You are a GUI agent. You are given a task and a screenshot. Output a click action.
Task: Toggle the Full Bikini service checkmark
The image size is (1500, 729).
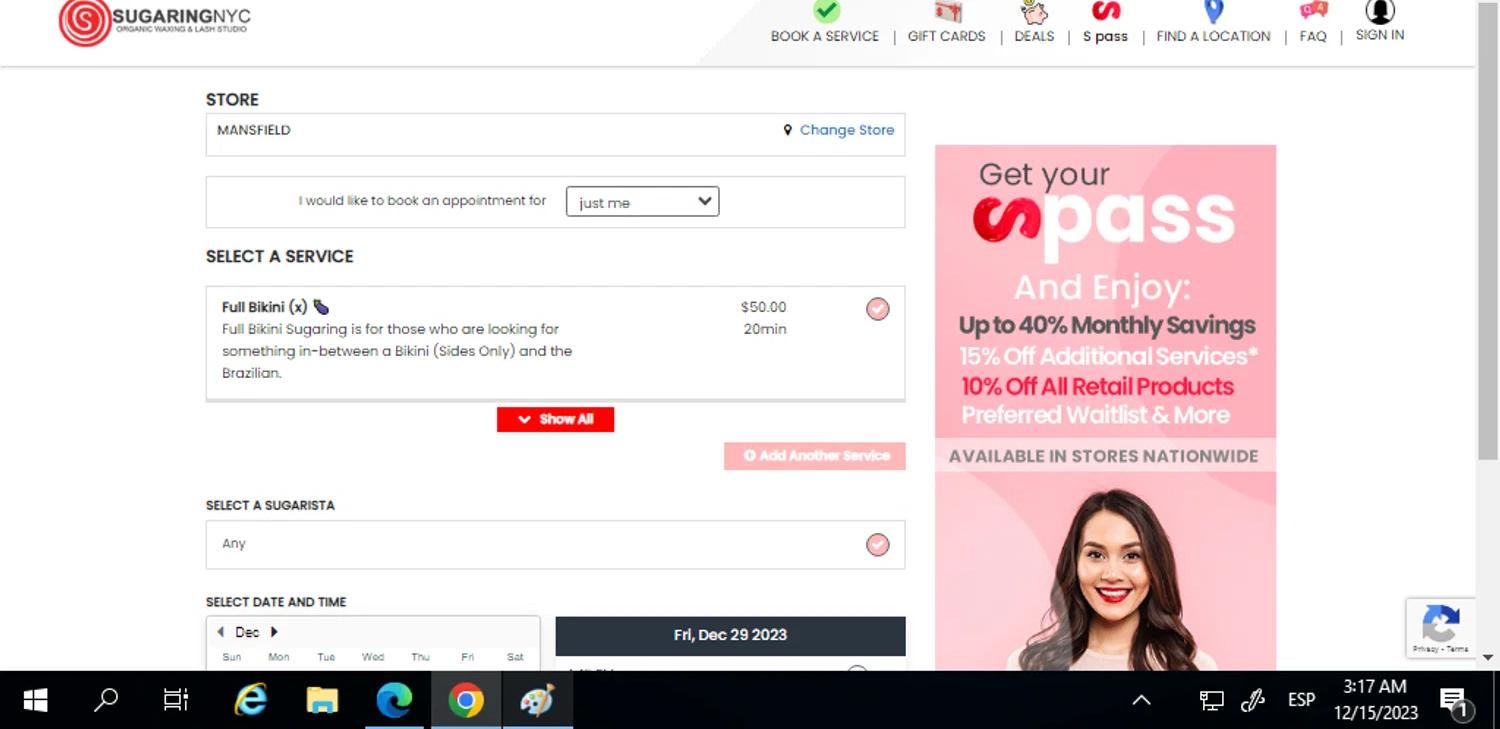pyautogui.click(x=878, y=309)
